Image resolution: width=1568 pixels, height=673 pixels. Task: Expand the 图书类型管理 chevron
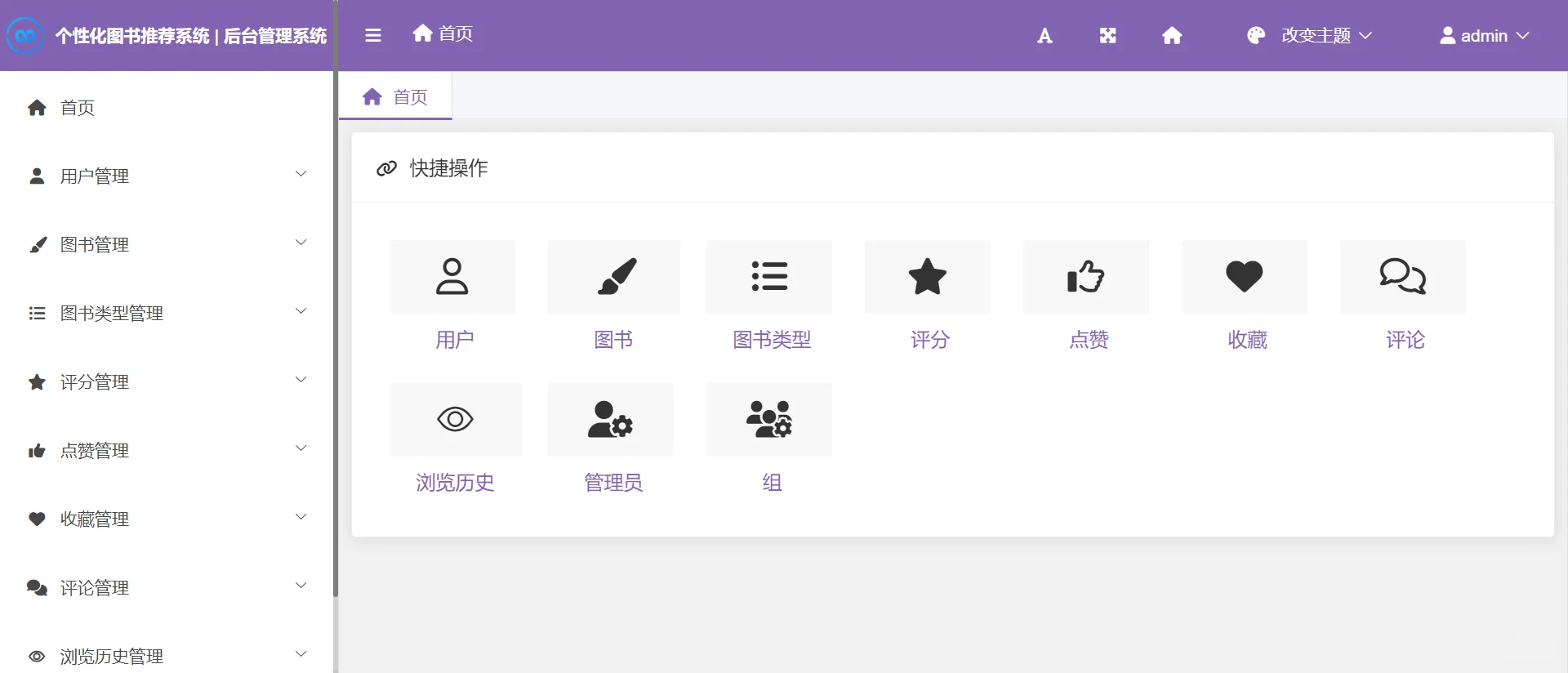pos(301,311)
